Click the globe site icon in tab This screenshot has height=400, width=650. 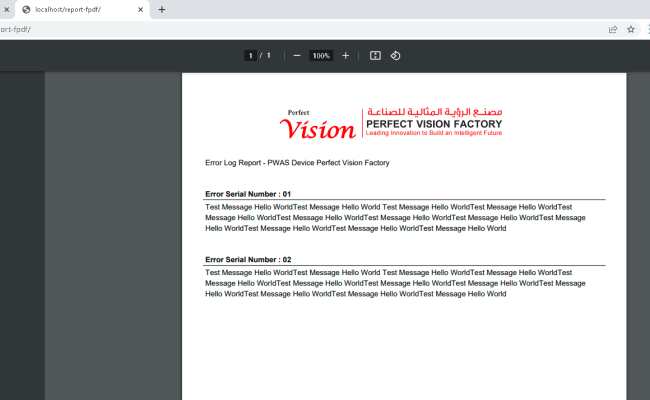[x=26, y=10]
